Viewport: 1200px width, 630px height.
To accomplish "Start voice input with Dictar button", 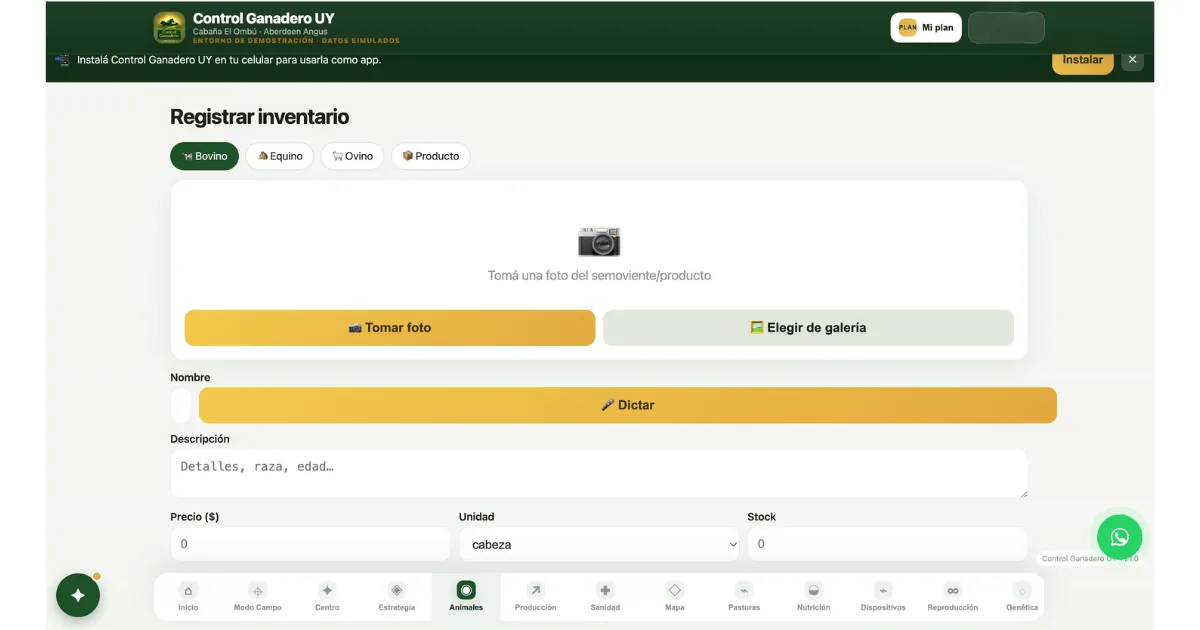I will tap(628, 405).
